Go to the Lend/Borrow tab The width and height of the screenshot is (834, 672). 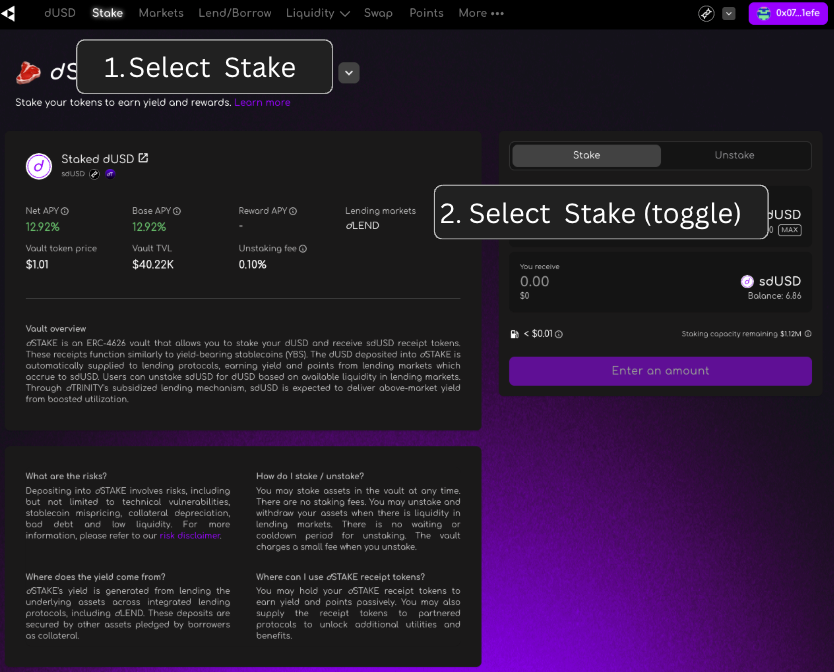235,13
